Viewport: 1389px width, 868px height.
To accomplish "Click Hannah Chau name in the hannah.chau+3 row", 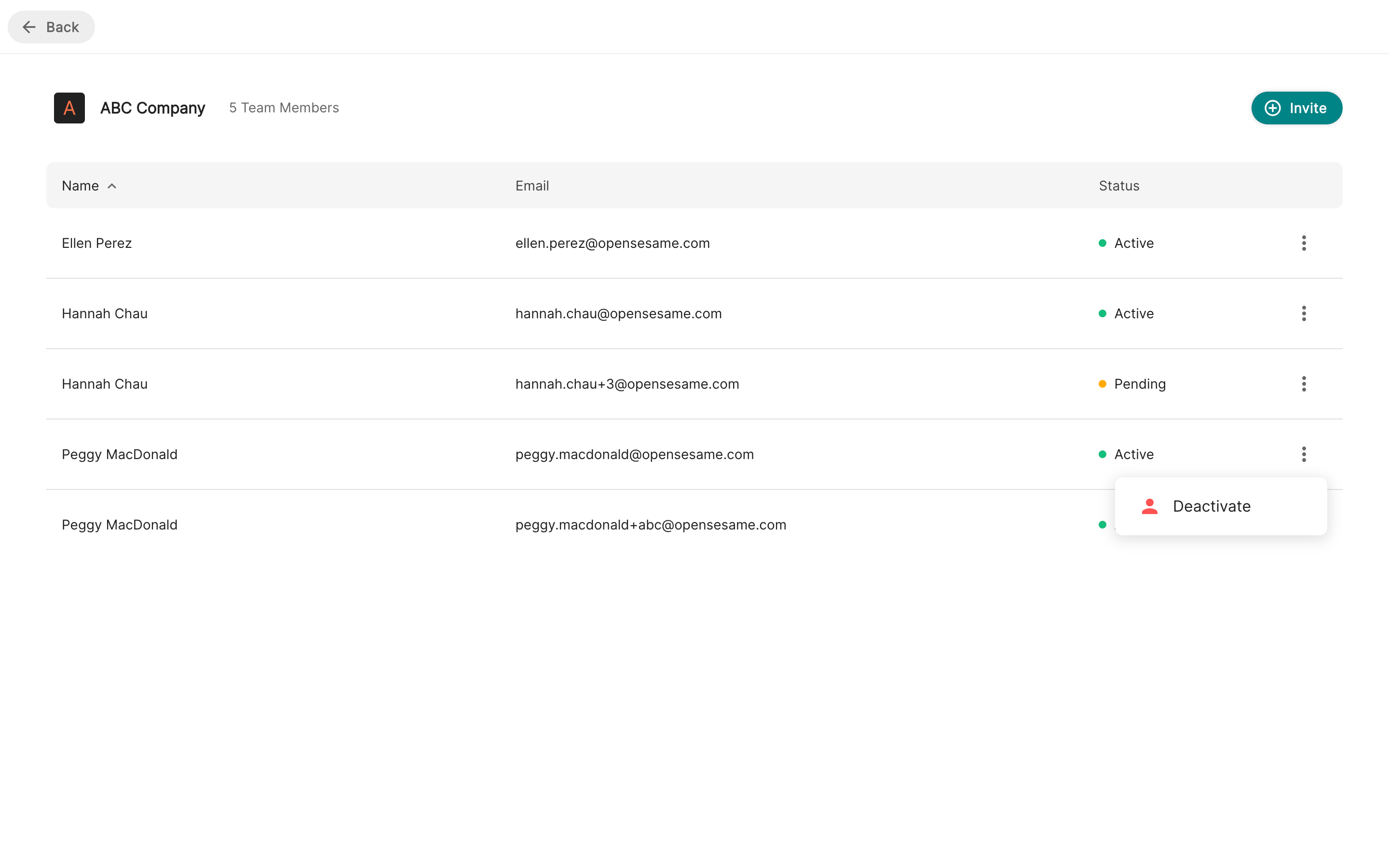I will (105, 384).
